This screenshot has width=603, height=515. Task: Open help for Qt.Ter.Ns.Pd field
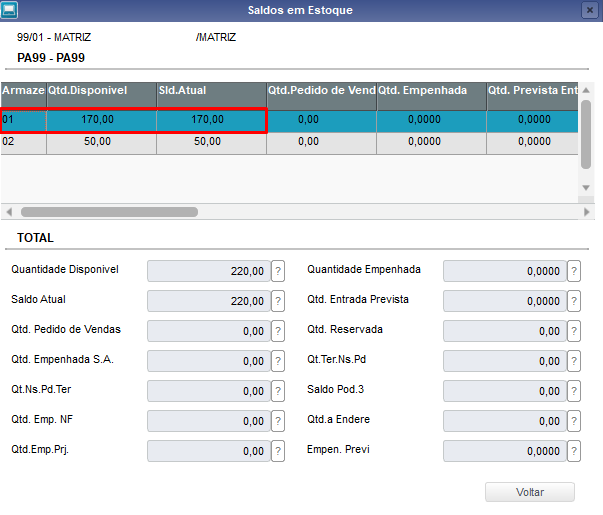[x=574, y=361]
